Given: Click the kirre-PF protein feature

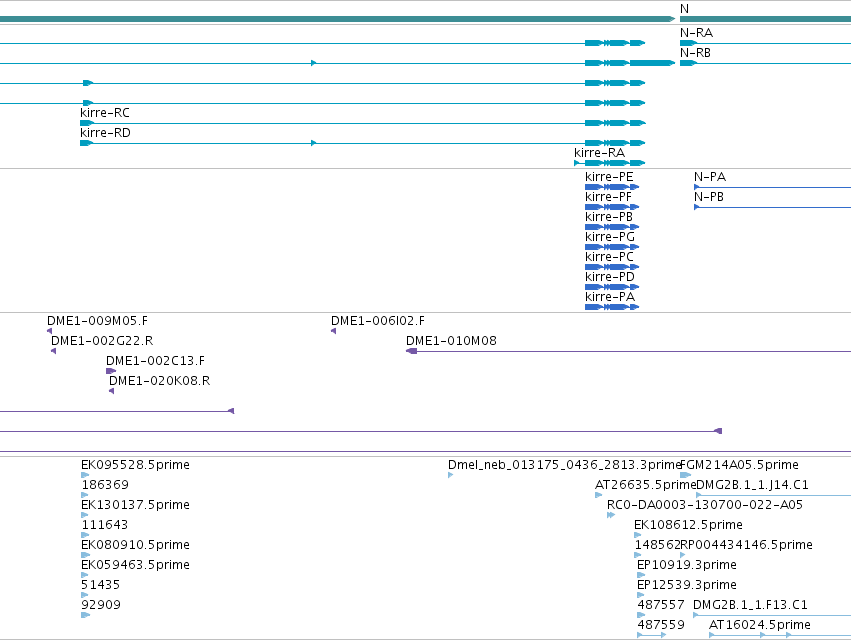Looking at the screenshot, I should click(x=612, y=207).
